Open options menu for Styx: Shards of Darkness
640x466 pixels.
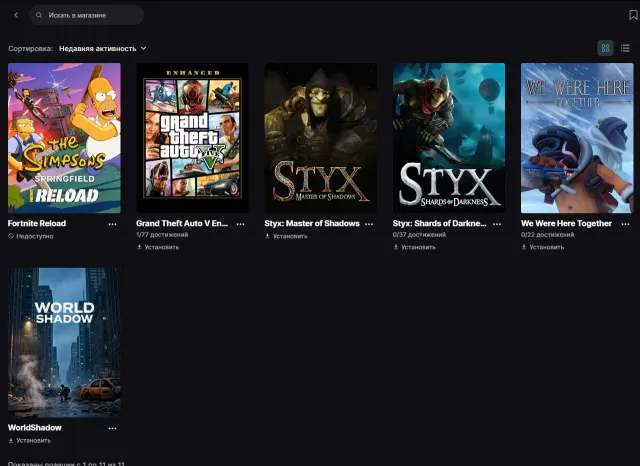tap(497, 224)
